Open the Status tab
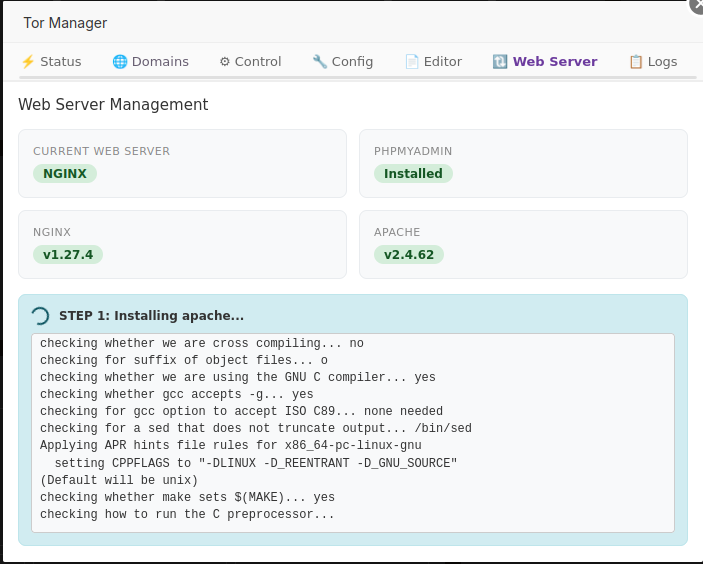703x564 pixels. click(x=52, y=61)
